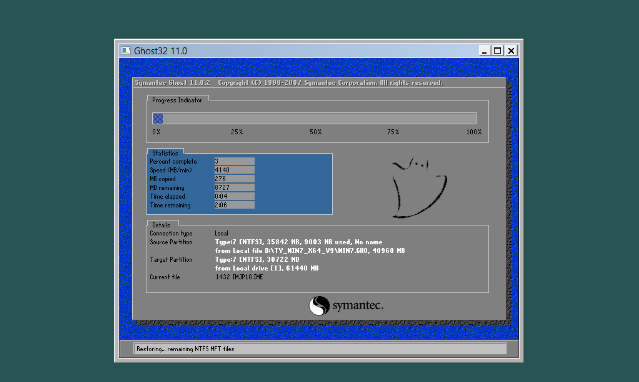This screenshot has height=382, width=639.
Task: Click the MB remaining value box
Action: click(x=234, y=188)
